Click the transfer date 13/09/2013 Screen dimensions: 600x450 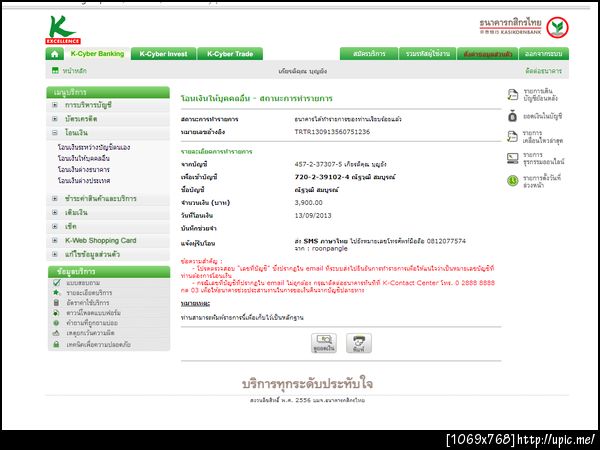click(313, 215)
